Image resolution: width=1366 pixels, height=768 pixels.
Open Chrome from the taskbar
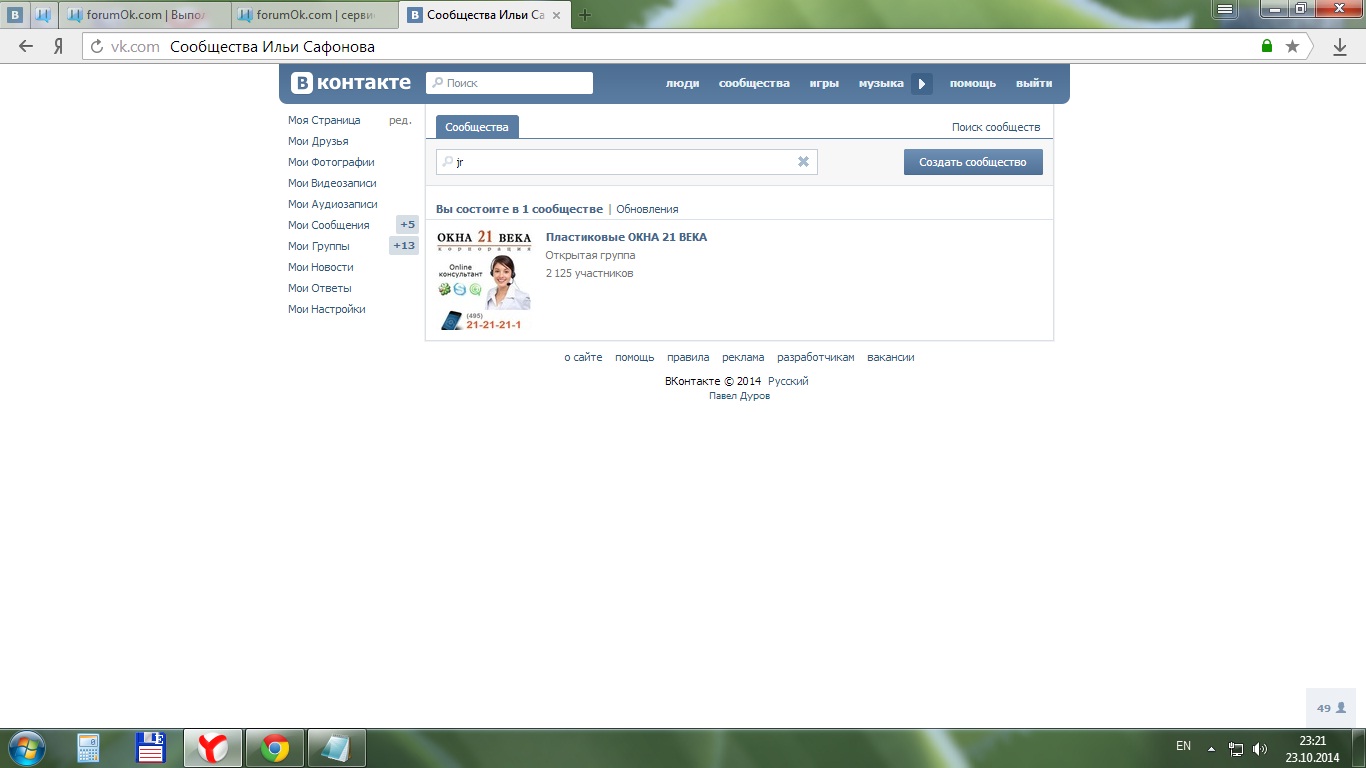[x=275, y=748]
